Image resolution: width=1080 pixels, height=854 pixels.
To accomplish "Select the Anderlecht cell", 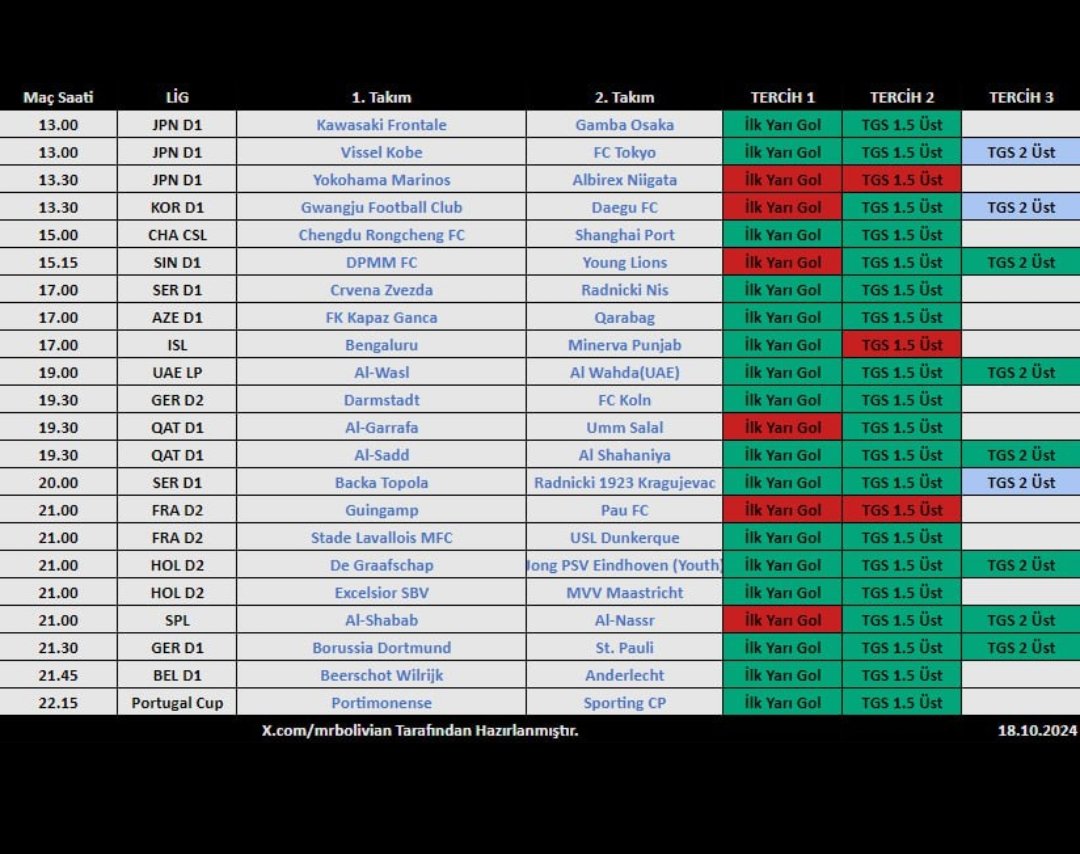I will pos(624,676).
